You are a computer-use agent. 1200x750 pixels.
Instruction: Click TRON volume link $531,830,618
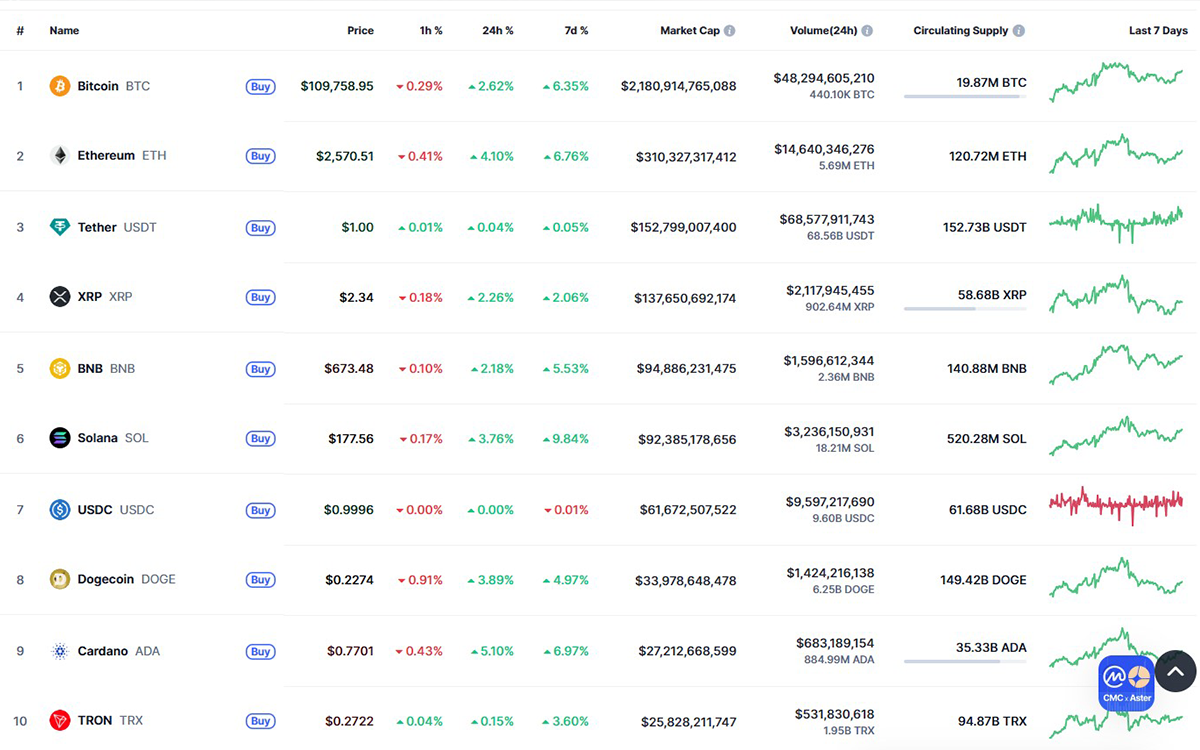(835, 714)
